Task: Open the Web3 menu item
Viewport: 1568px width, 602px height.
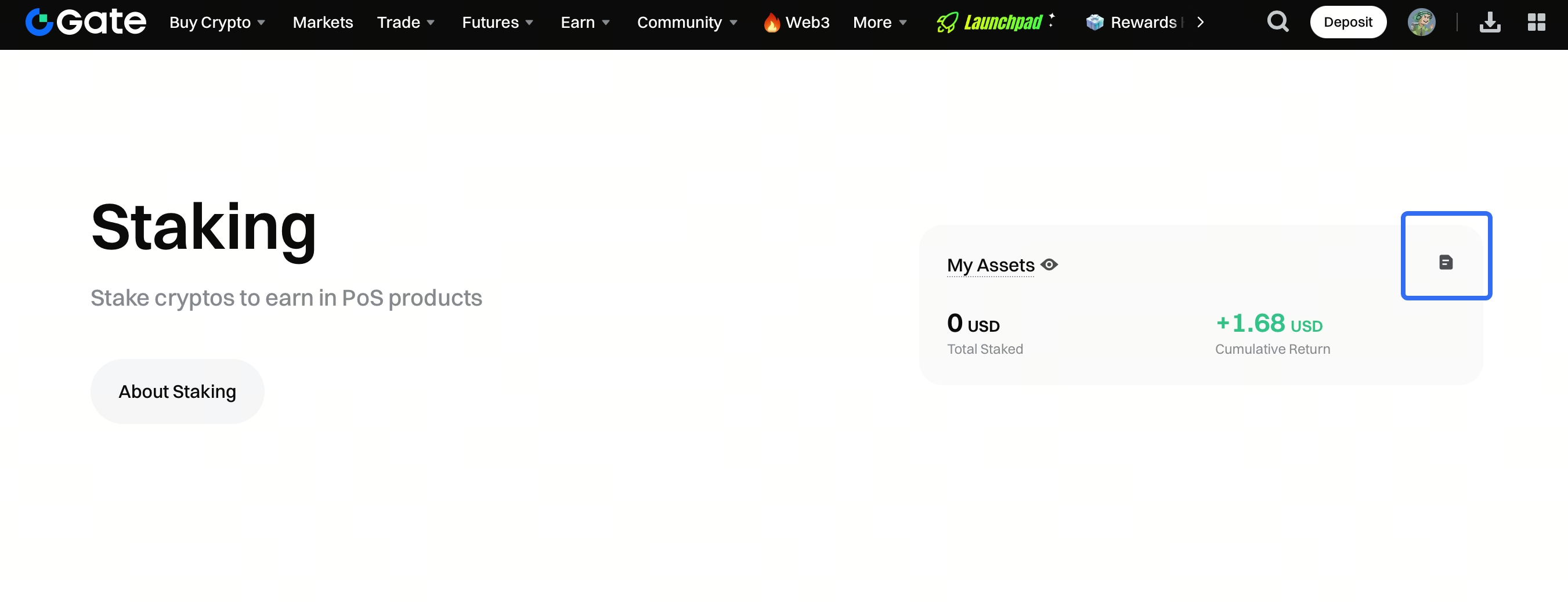Action: point(797,23)
